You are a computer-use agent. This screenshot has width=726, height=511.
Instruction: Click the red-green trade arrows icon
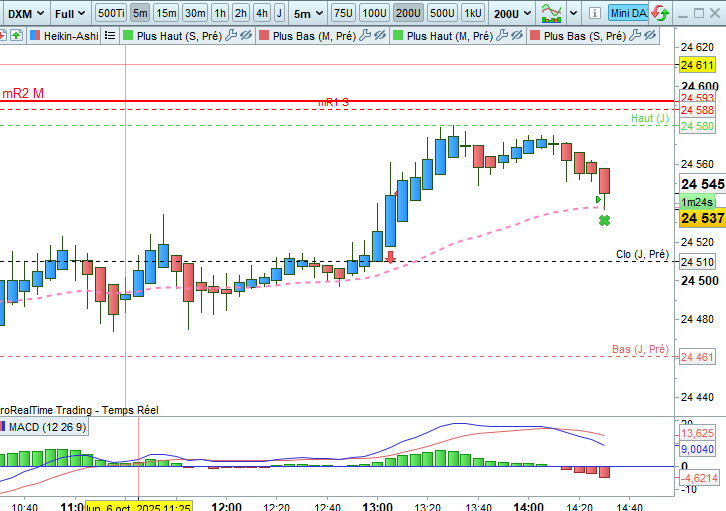[660, 13]
